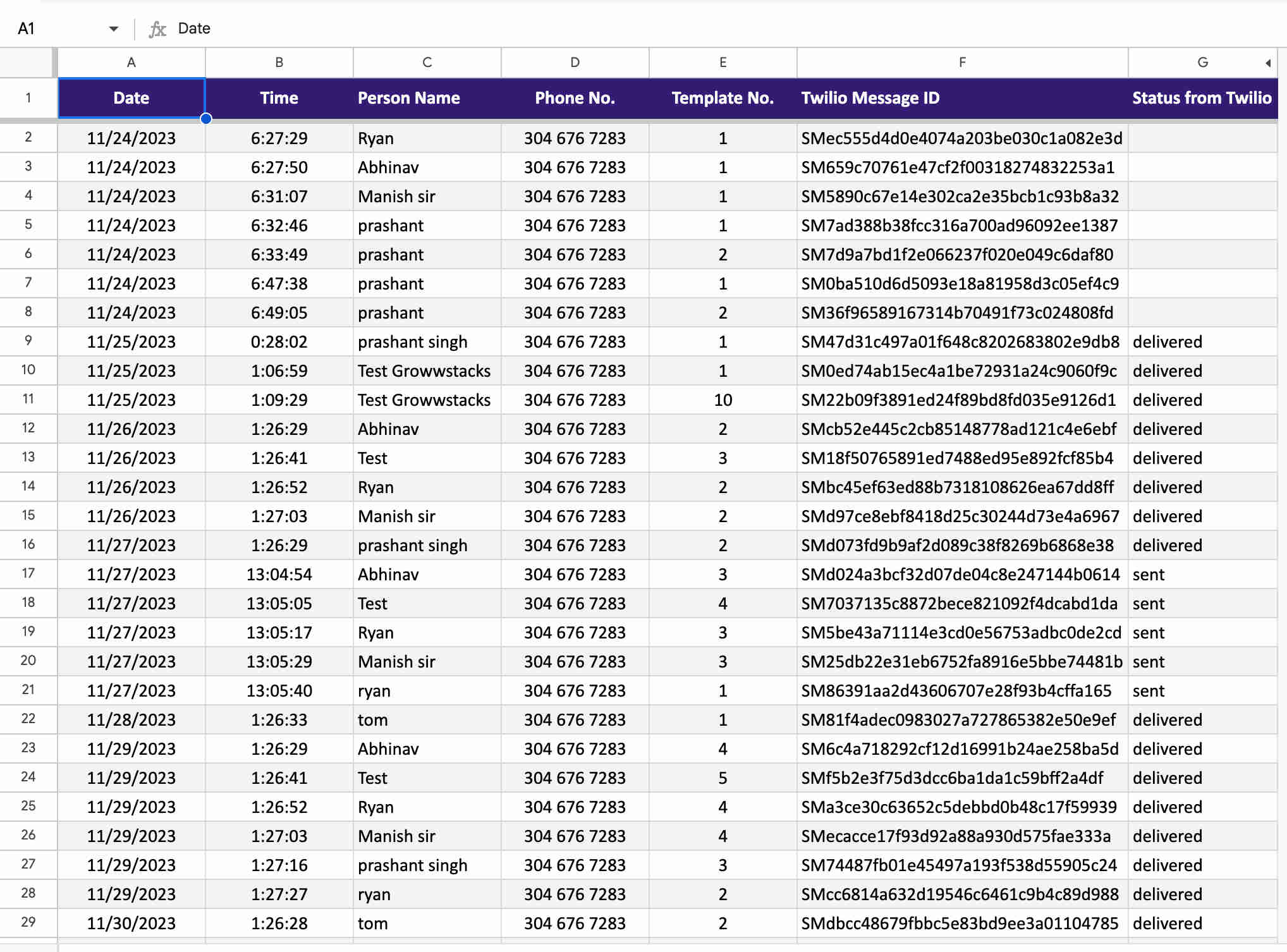Click delivered status in row 15

tap(1203, 516)
